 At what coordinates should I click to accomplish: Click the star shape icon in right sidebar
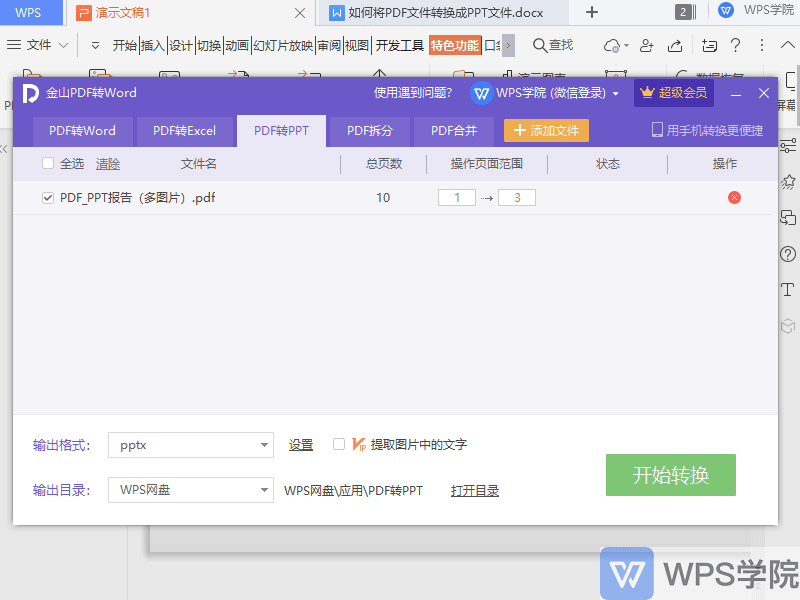point(788,182)
